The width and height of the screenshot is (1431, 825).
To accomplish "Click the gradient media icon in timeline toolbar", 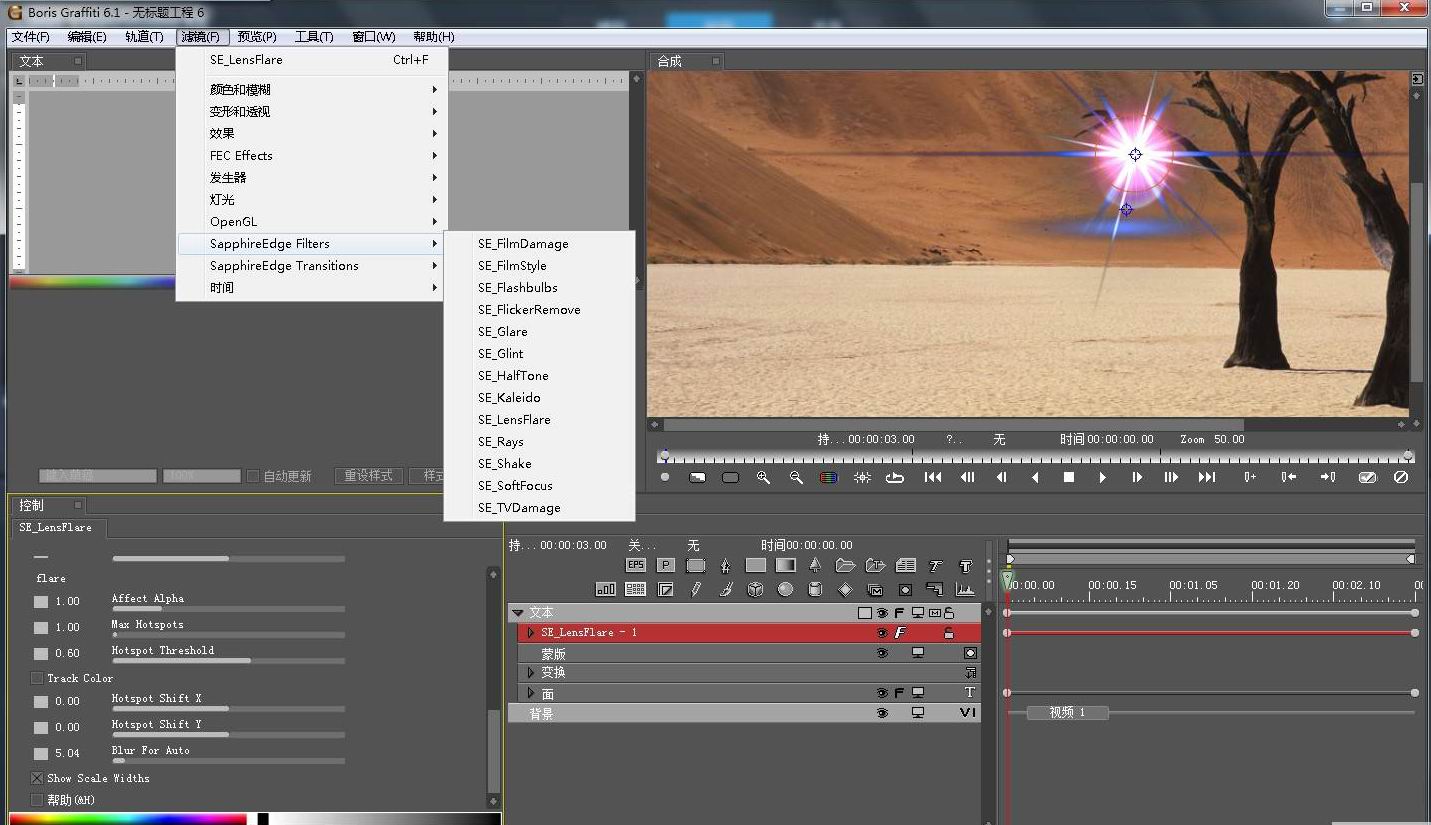I will (x=786, y=565).
